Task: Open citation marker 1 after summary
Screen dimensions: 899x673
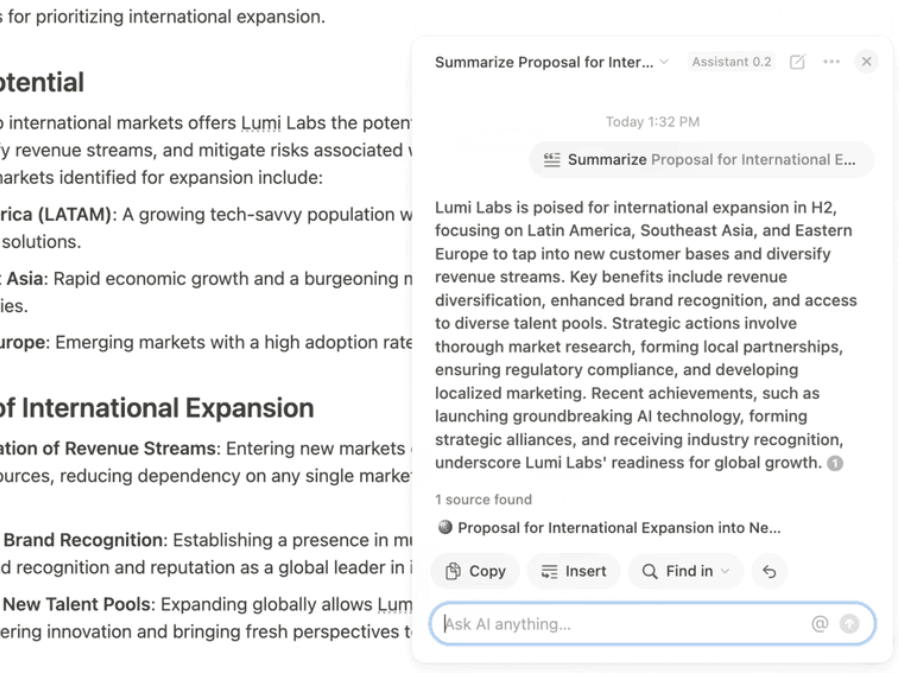Action: point(835,464)
